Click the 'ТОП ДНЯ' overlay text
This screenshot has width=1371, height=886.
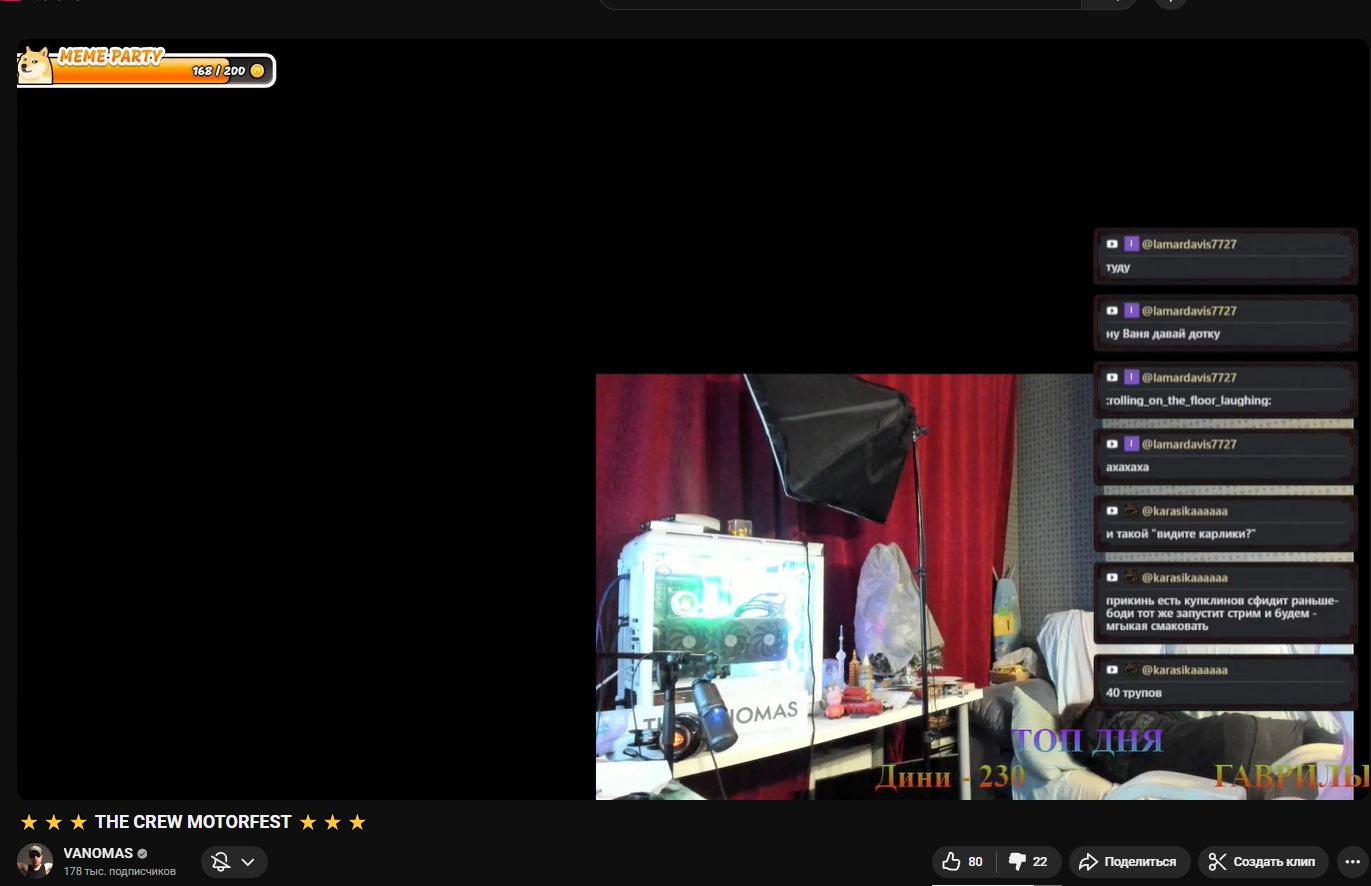1087,741
